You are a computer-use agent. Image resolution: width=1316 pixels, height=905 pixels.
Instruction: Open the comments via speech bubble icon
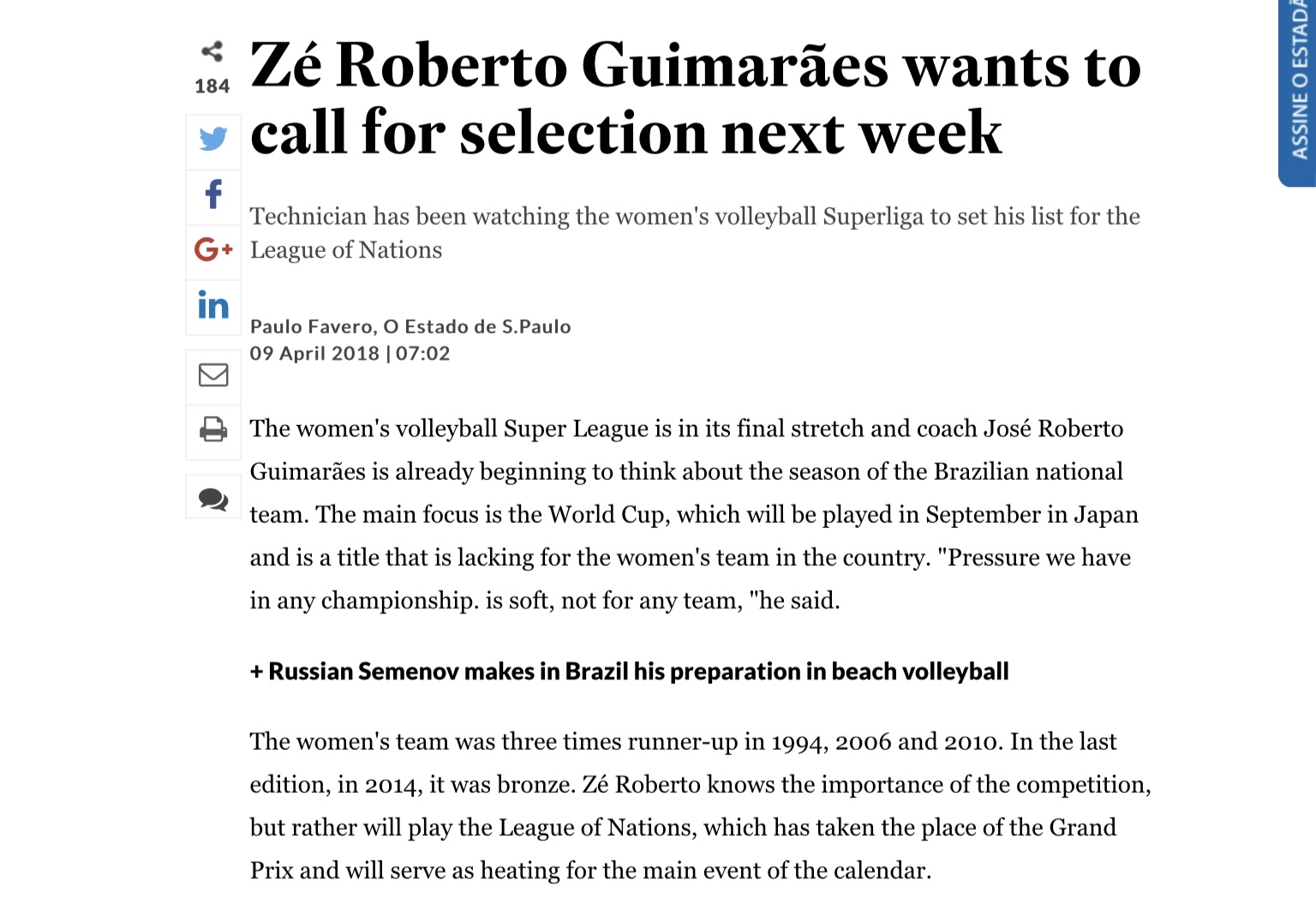point(213,498)
